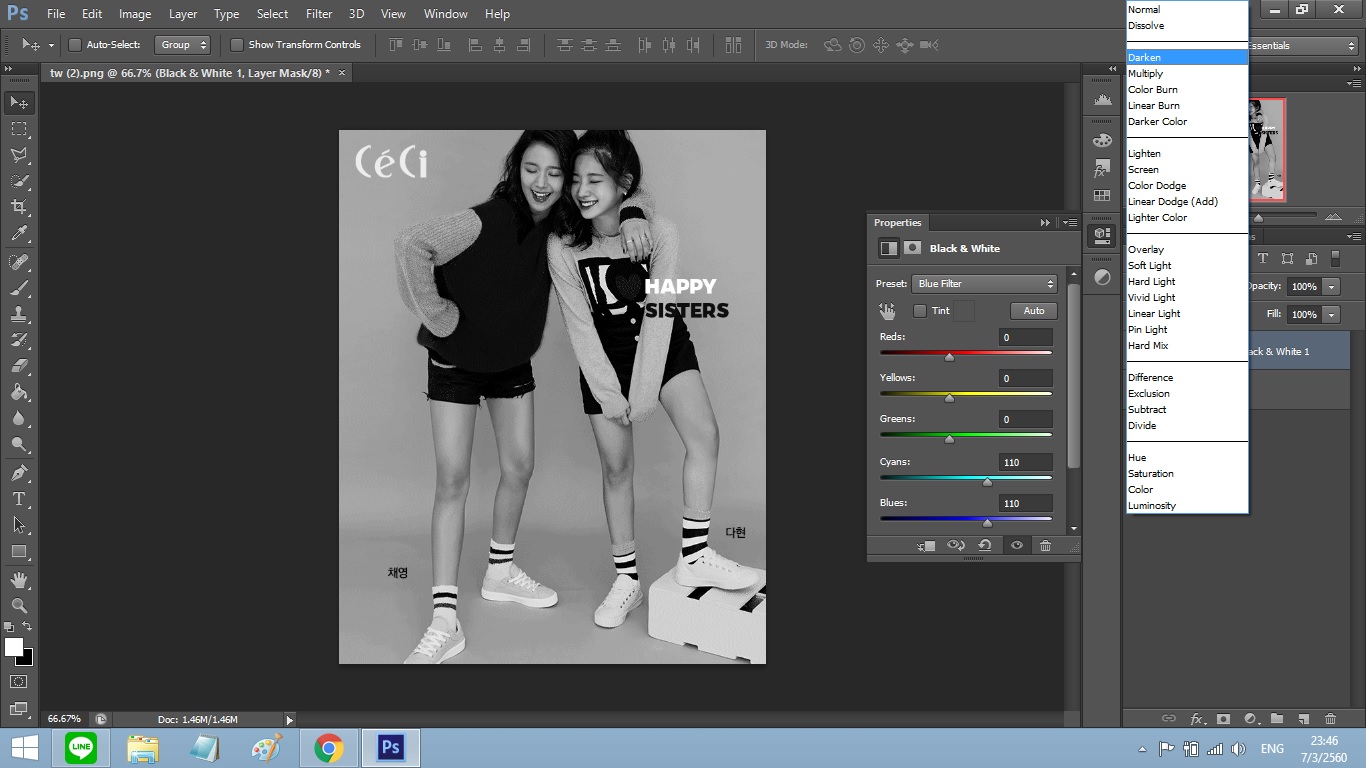Image resolution: width=1366 pixels, height=768 pixels.
Task: Click the Reds slider handle
Action: 949,356
